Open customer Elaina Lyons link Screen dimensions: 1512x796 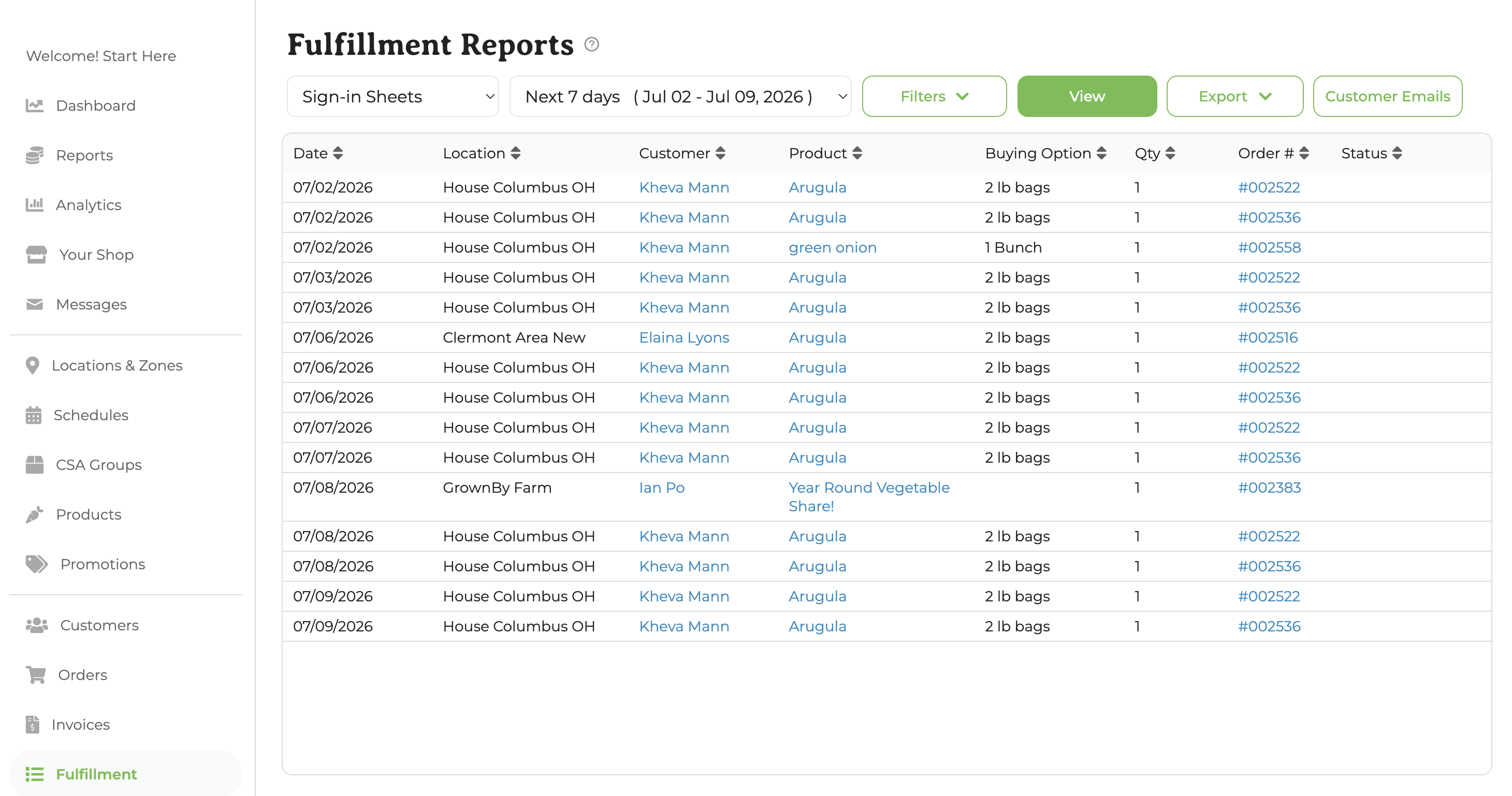coord(684,337)
